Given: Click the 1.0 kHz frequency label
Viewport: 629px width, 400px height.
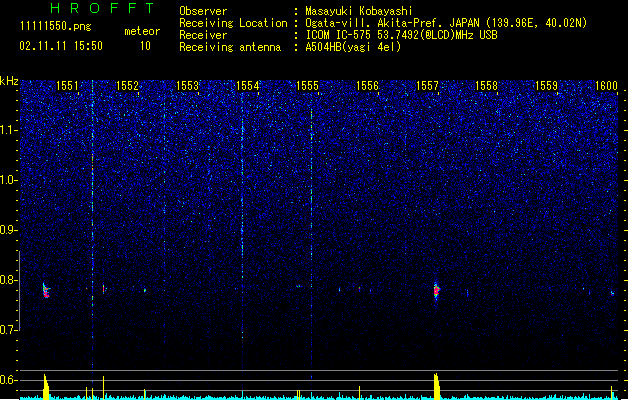Looking at the screenshot, I should 9,180.
